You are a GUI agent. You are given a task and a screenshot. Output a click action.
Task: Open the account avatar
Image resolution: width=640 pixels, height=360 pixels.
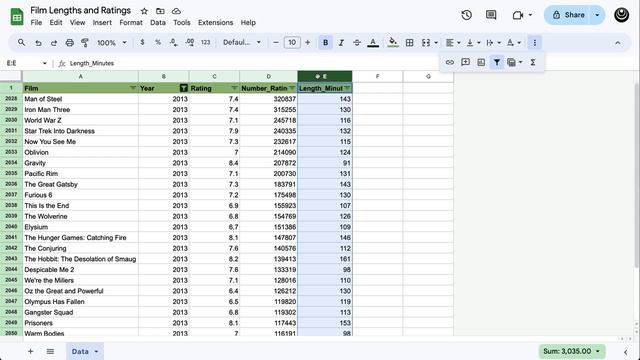coord(621,15)
